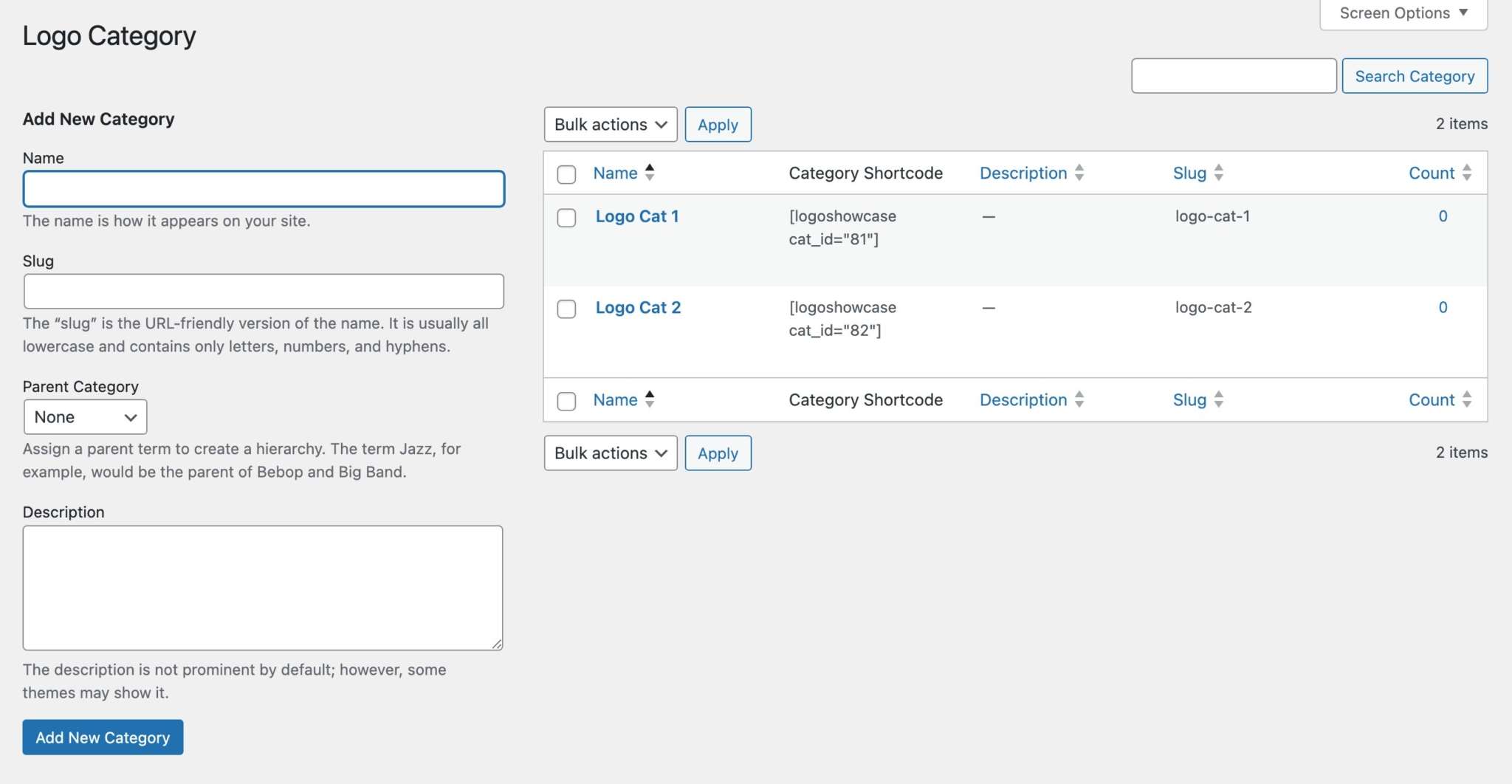Sort by Description arrow in the top header
The image size is (1512, 784).
coord(1079,173)
